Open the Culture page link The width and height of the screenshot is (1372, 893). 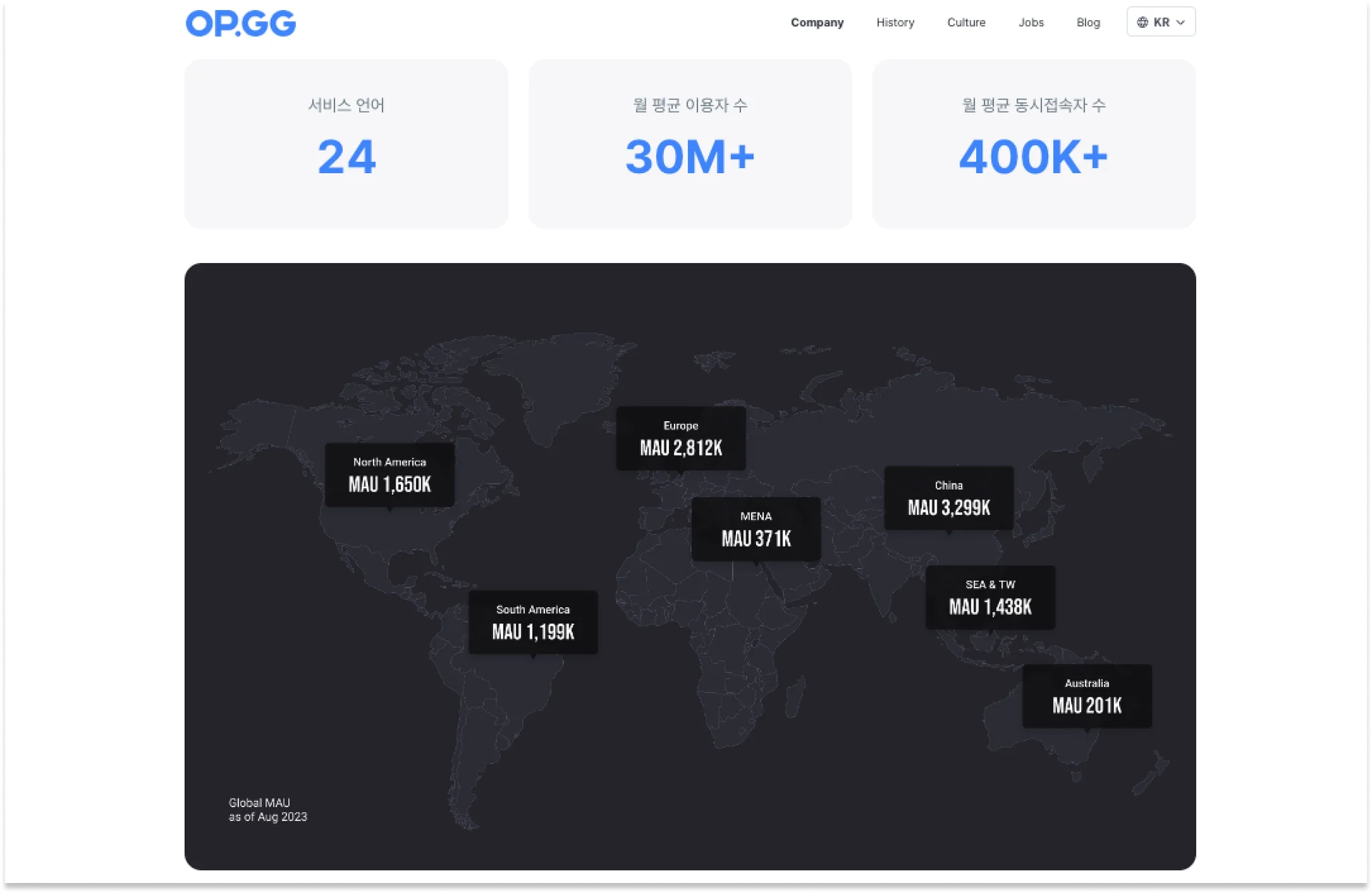[x=965, y=22]
